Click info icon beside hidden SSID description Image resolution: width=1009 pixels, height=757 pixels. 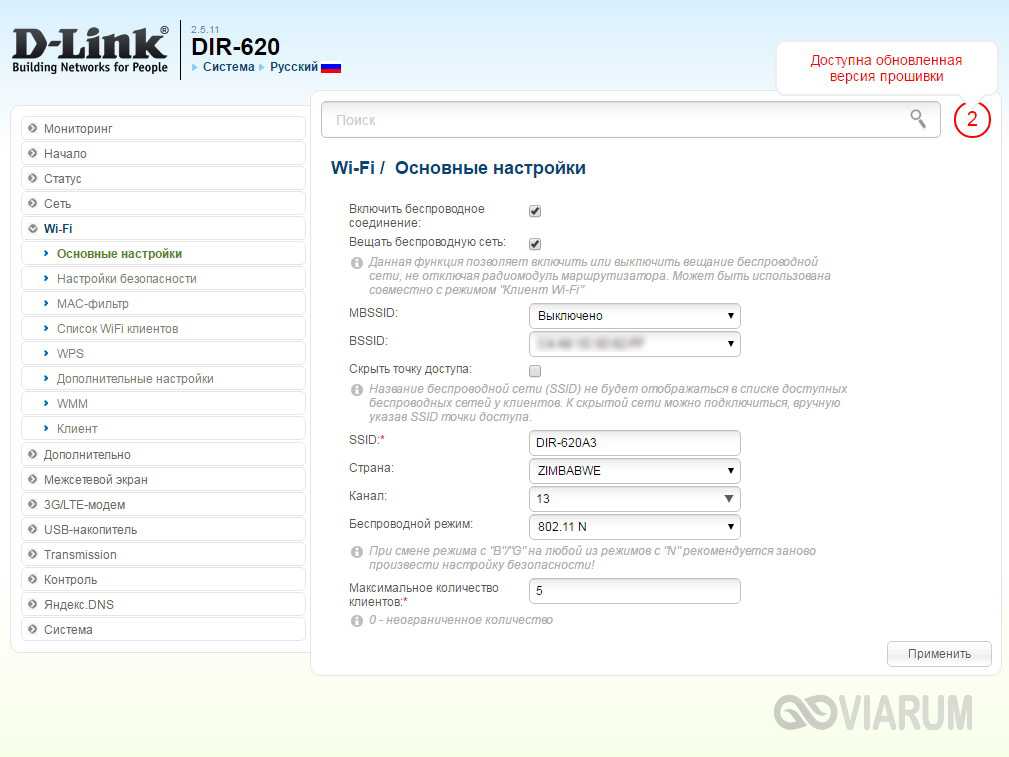click(x=356, y=389)
